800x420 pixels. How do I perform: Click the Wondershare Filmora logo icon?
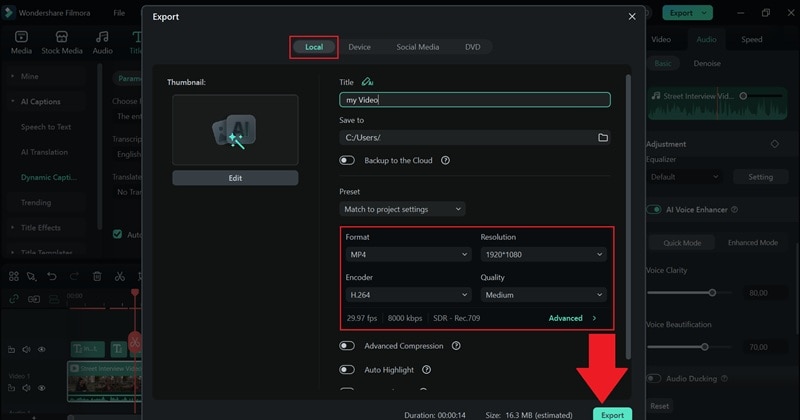coord(8,13)
